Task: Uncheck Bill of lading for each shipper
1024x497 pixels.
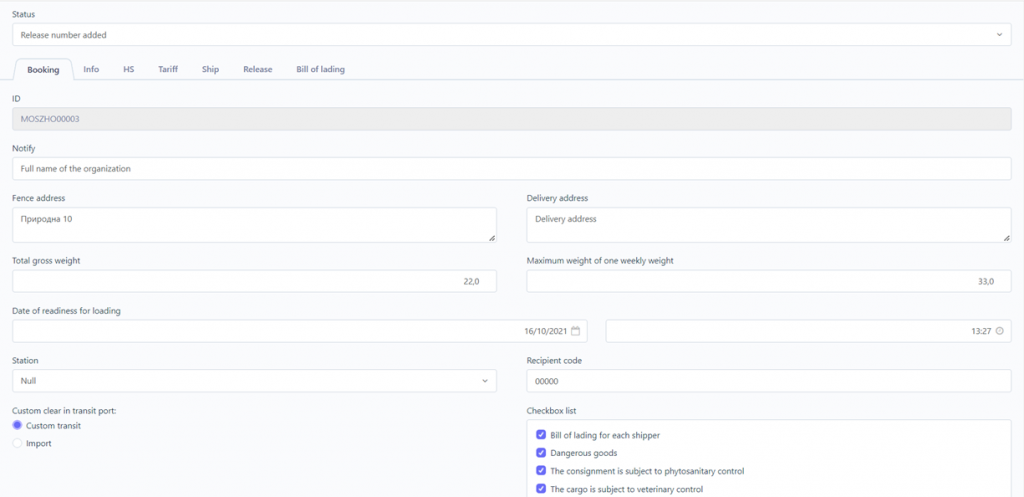Action: point(541,434)
